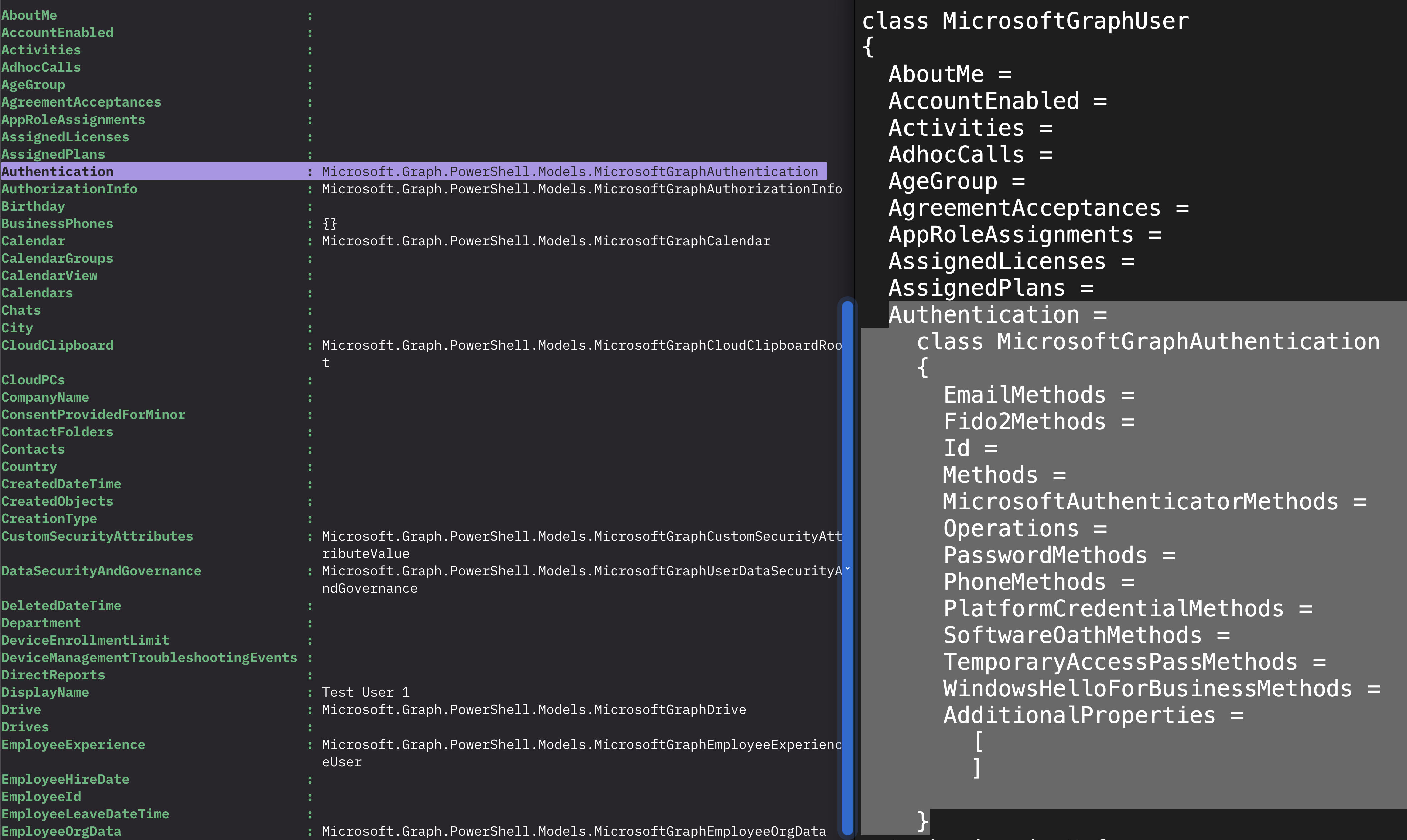Click the DeviceManagementTroubleshootingEvents property name
This screenshot has width=1407, height=840.
(149, 658)
